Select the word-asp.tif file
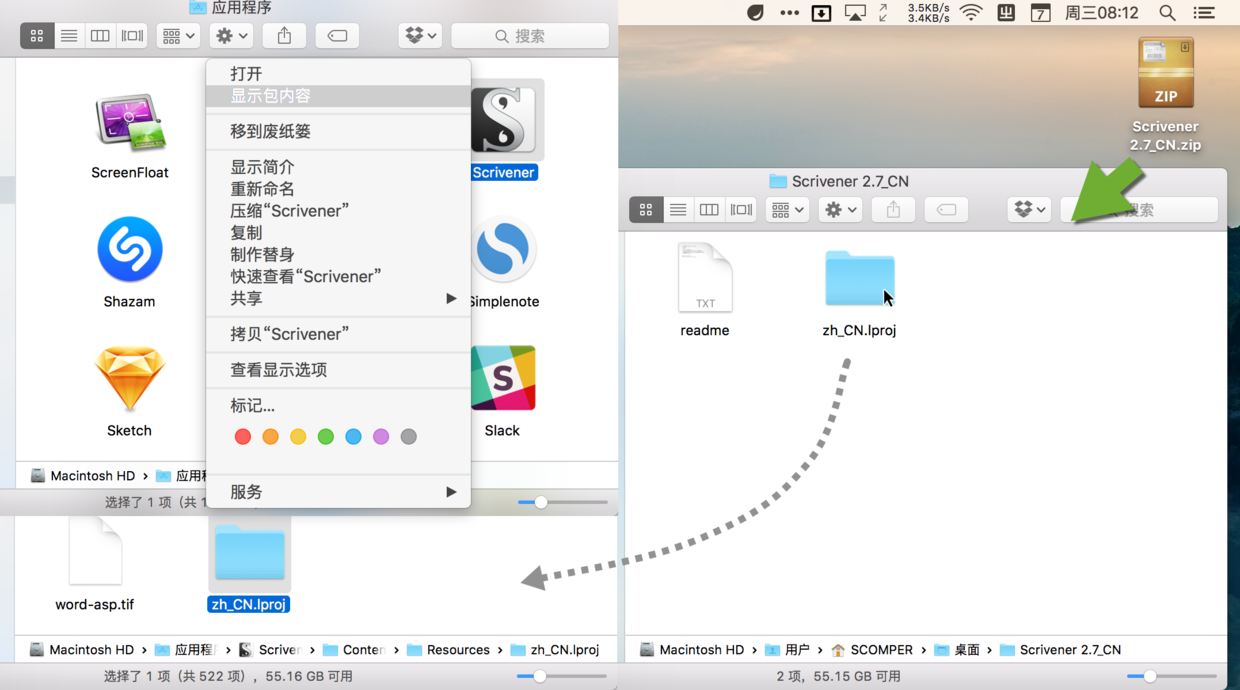 [95, 552]
